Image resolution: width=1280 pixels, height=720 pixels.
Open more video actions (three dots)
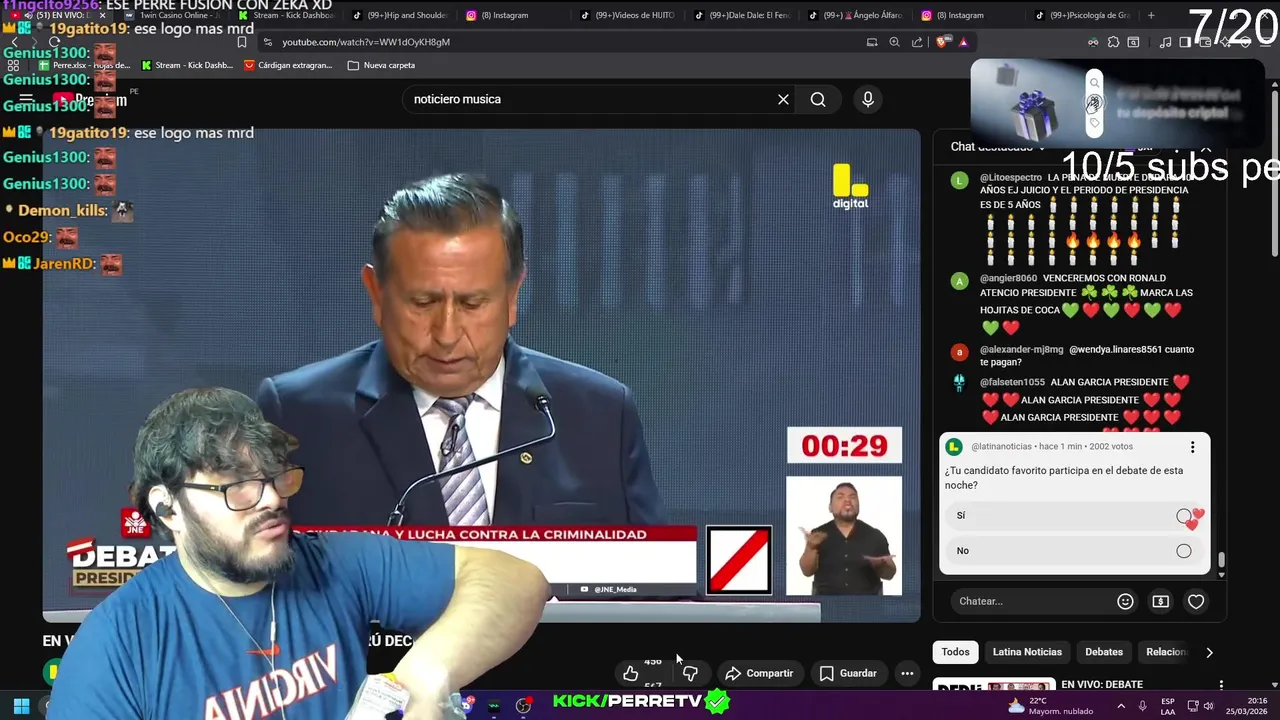pos(907,673)
